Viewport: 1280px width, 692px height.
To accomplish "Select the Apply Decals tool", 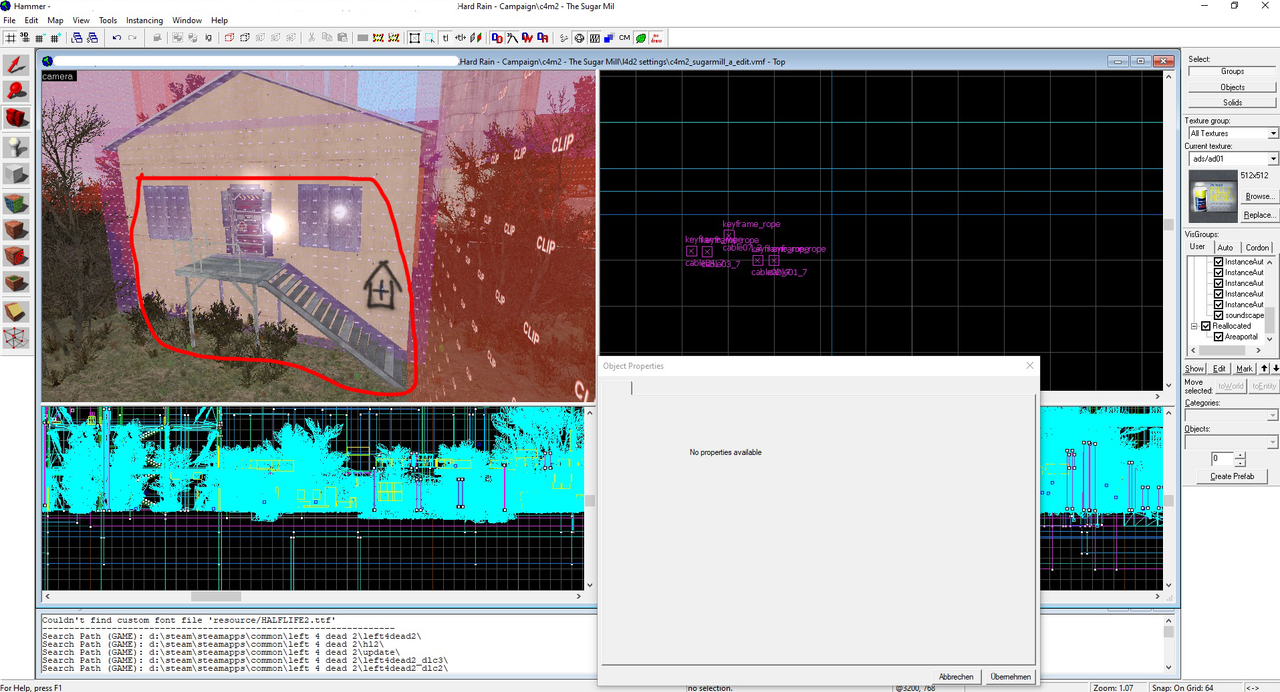I will (x=16, y=256).
